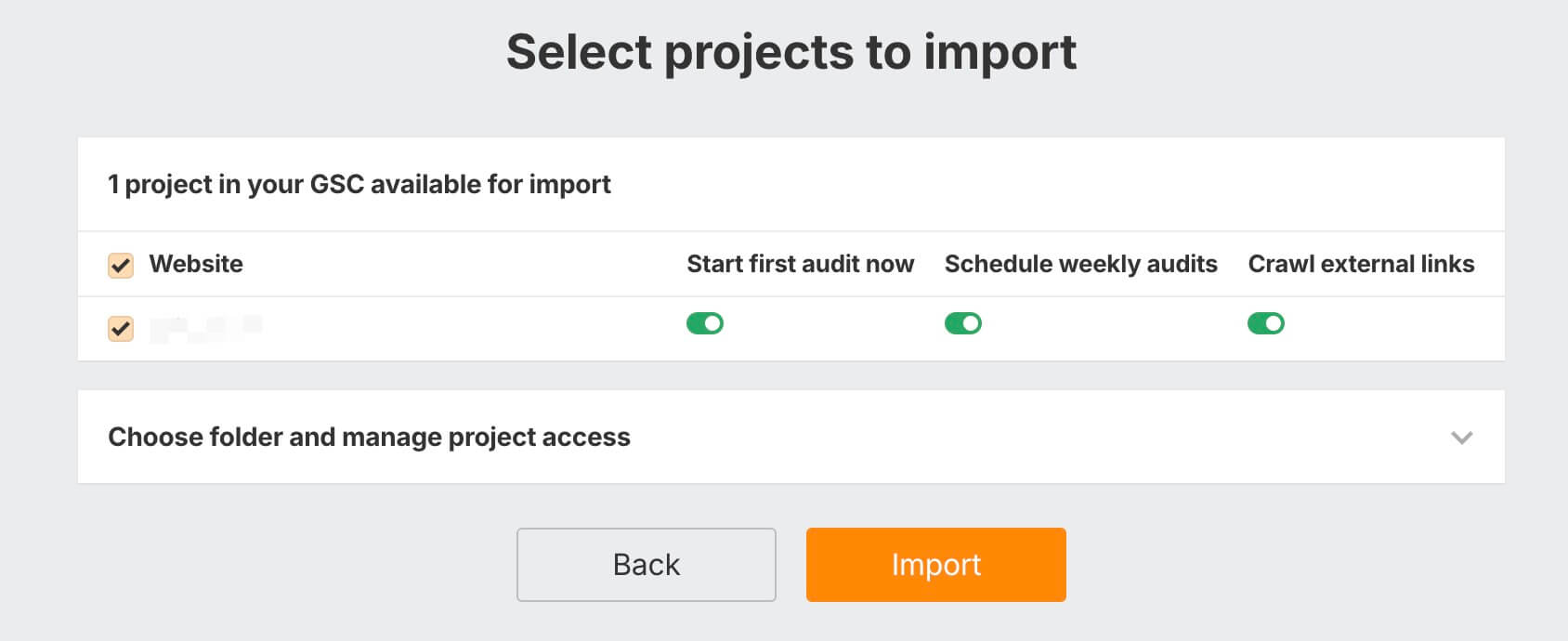The width and height of the screenshot is (1568, 641).
Task: Uncheck the project row checkbox
Action: click(x=121, y=329)
